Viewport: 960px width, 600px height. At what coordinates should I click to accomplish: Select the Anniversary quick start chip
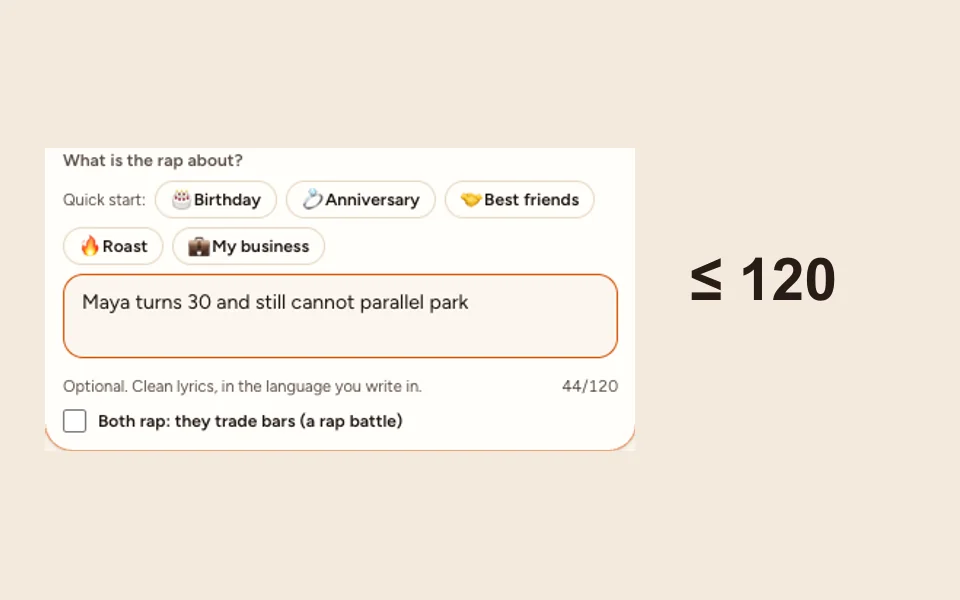361,200
